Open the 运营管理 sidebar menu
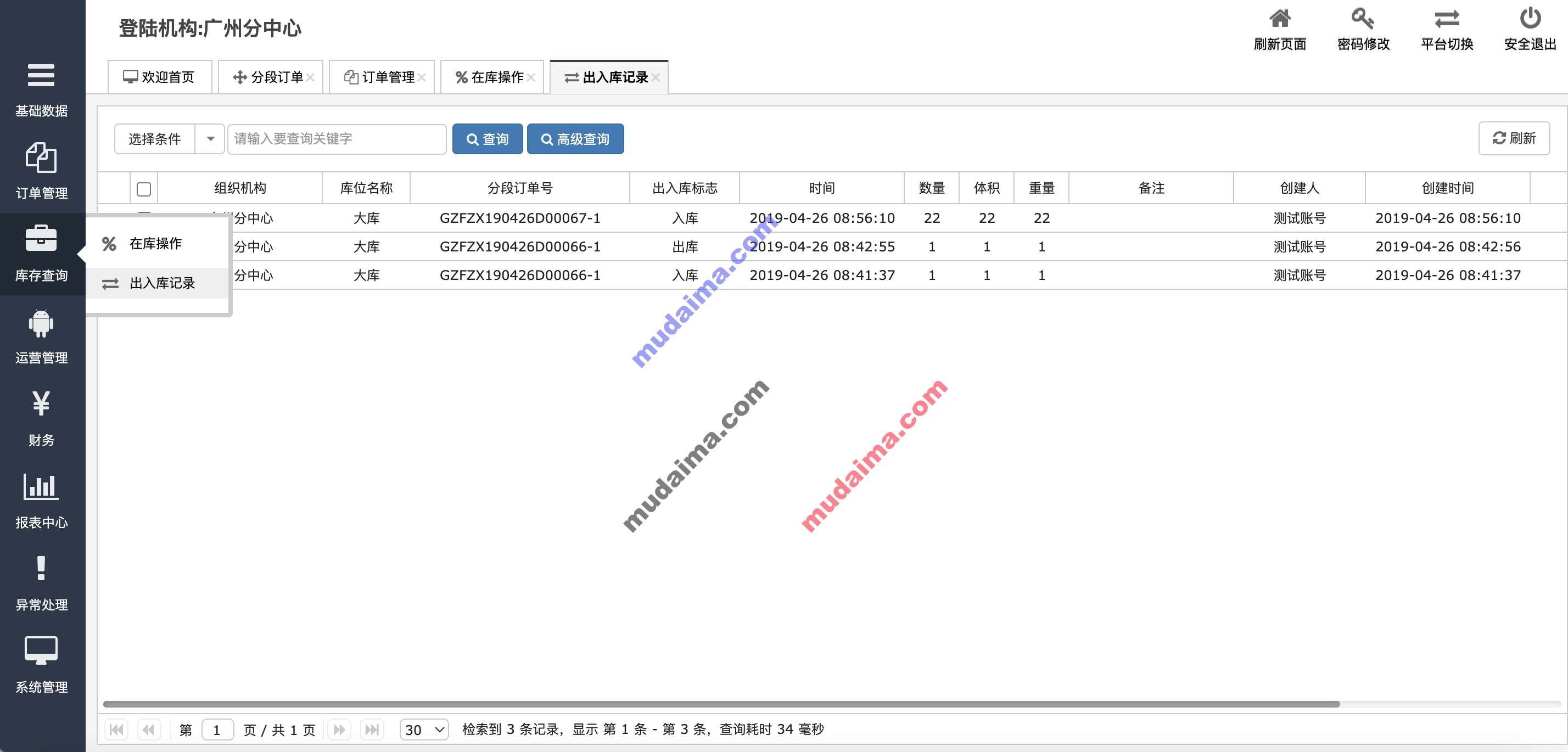 pos(41,336)
